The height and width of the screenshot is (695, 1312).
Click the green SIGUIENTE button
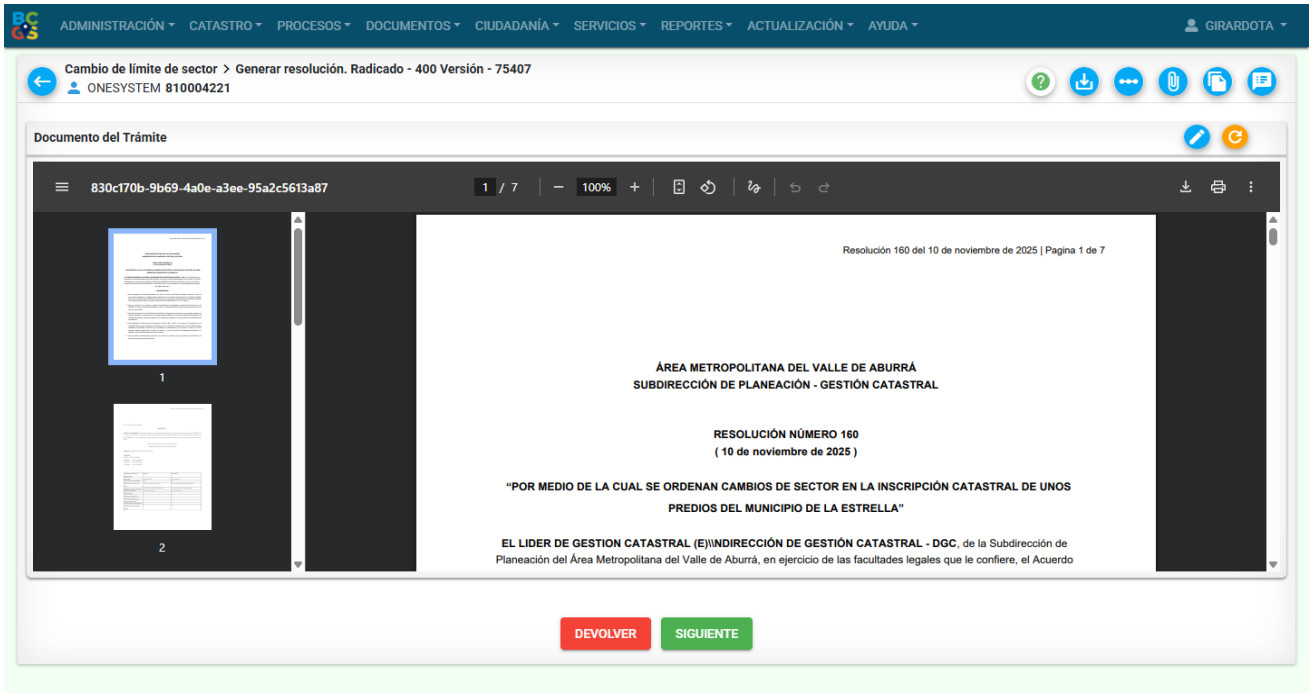[x=706, y=634]
